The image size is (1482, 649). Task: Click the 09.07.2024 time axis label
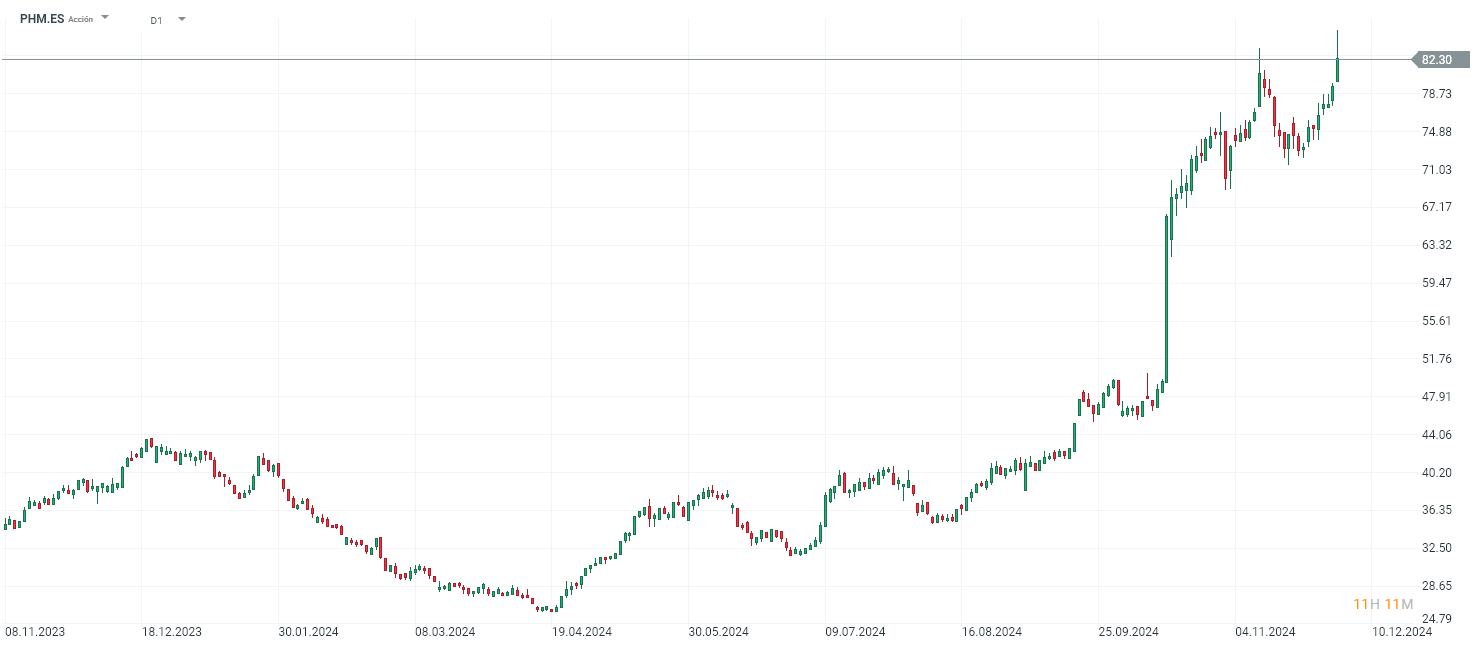tap(855, 632)
